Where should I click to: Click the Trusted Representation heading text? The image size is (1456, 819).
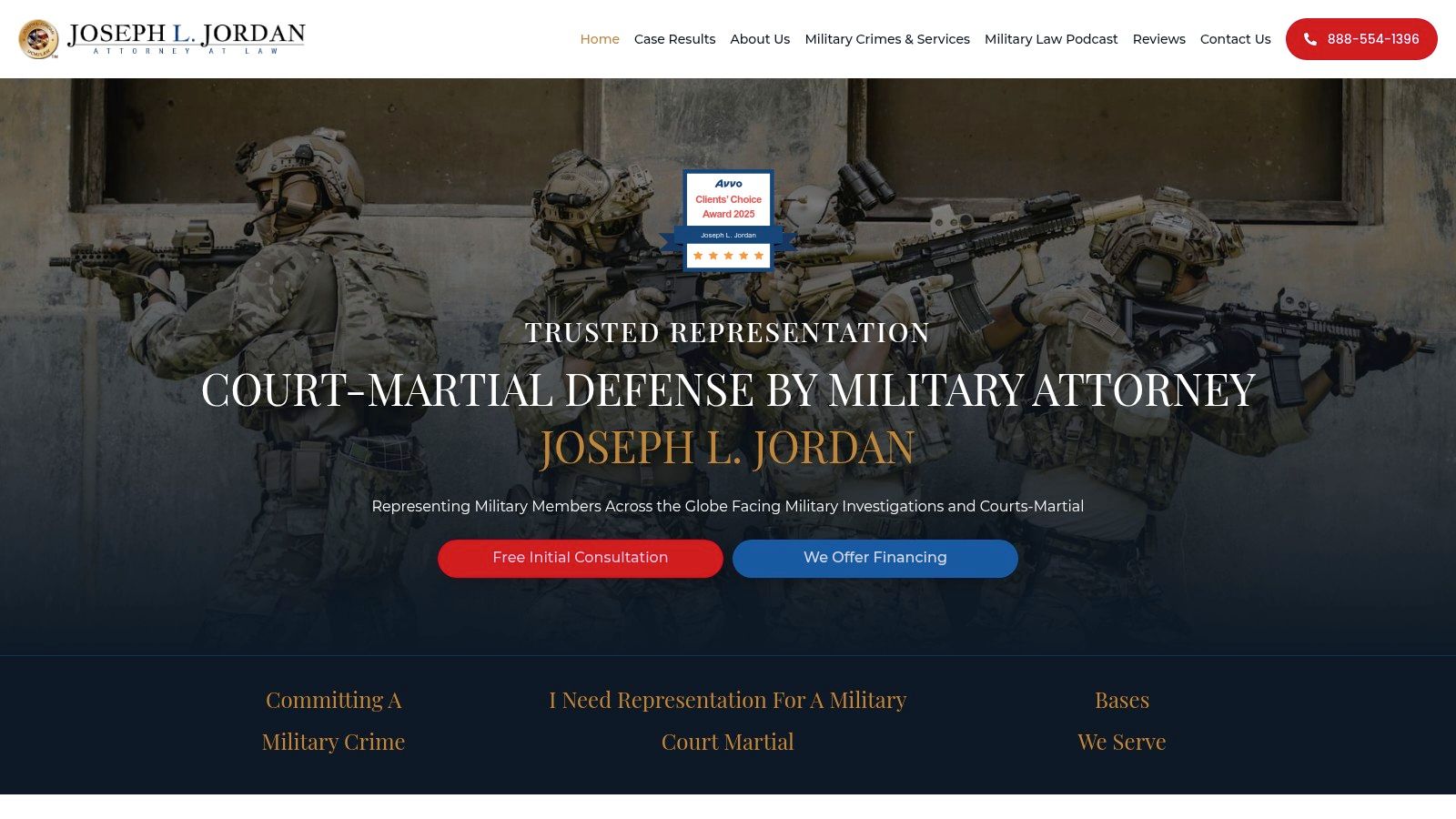pos(727,333)
